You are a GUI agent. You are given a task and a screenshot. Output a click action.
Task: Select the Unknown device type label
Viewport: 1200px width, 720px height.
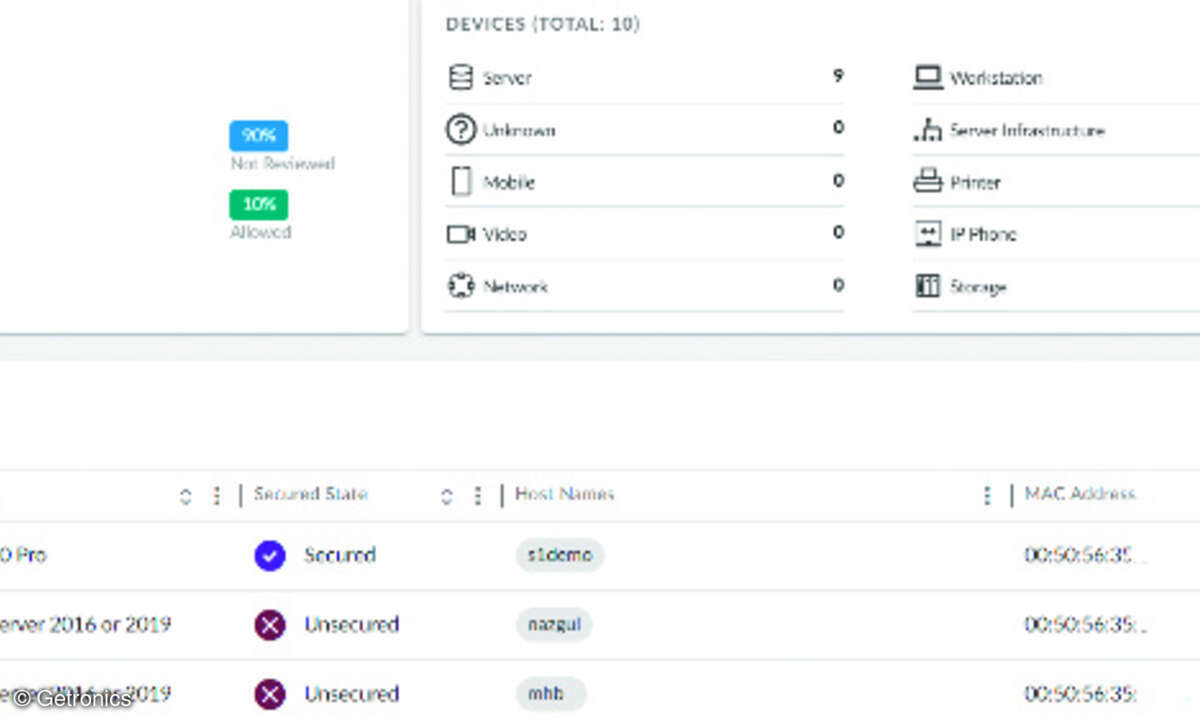[x=519, y=131]
